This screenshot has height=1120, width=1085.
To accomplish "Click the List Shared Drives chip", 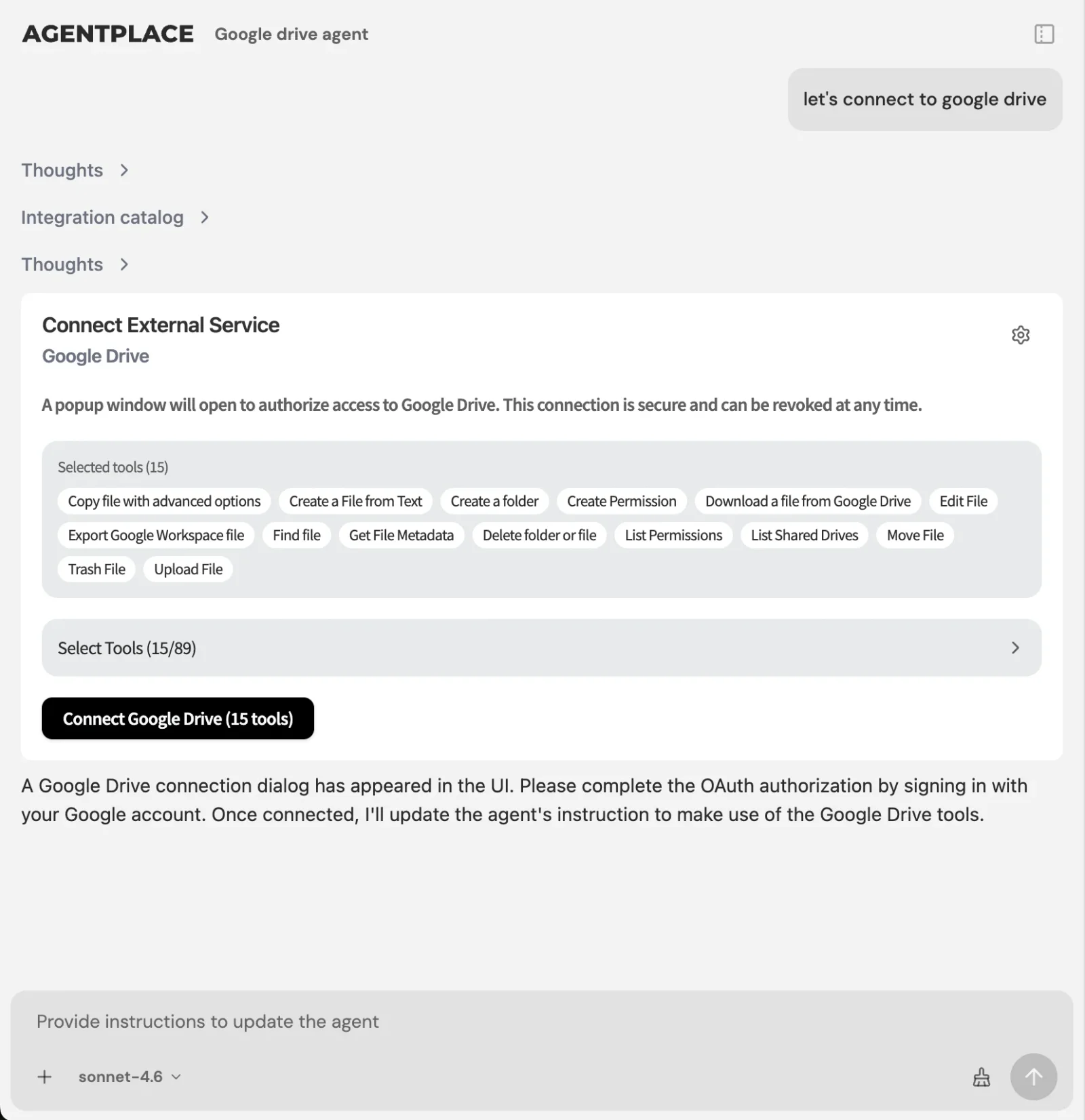I will click(804, 536).
